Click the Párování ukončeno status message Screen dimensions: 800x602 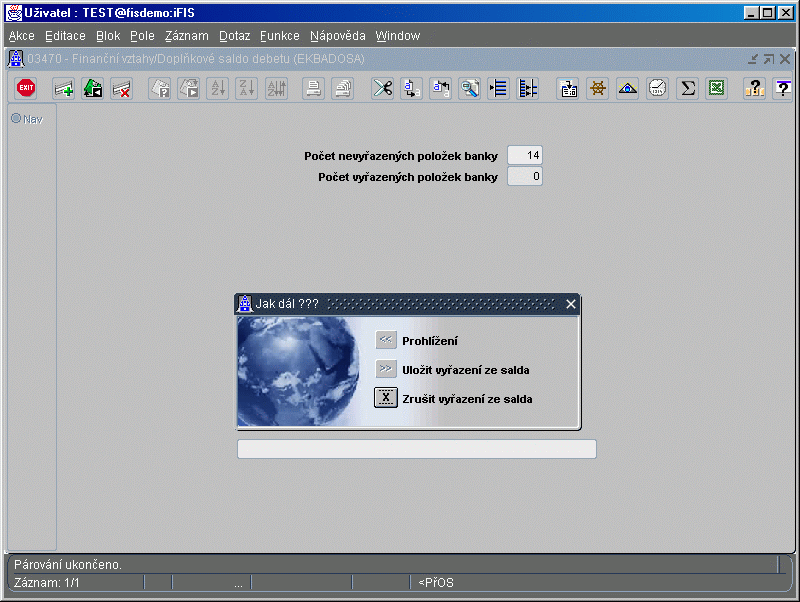tap(67, 565)
